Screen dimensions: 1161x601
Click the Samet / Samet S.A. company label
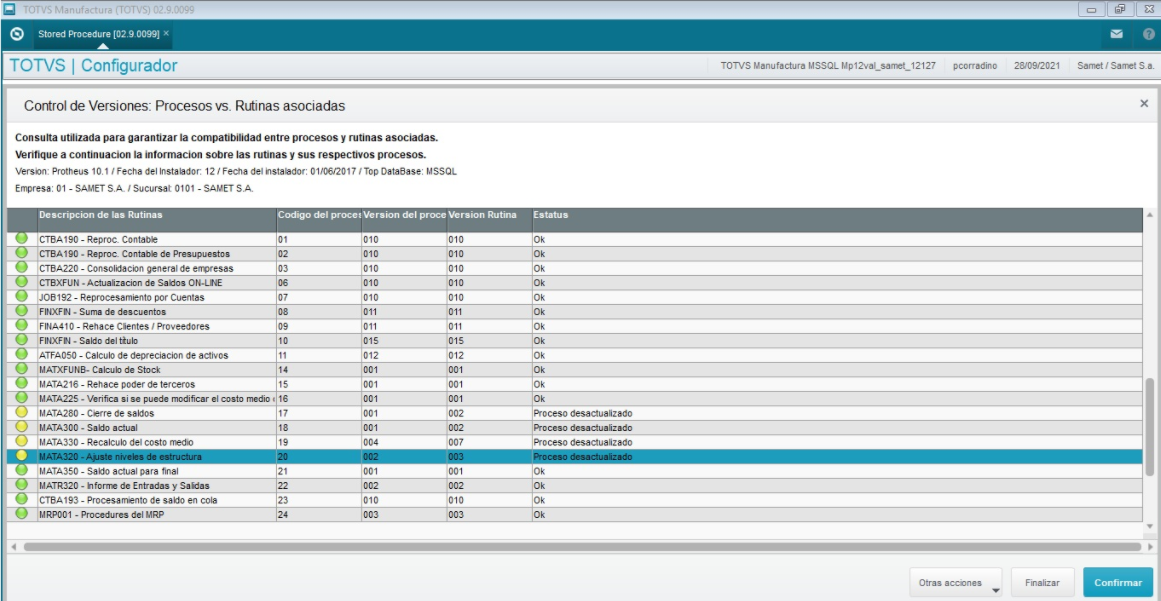(1117, 66)
